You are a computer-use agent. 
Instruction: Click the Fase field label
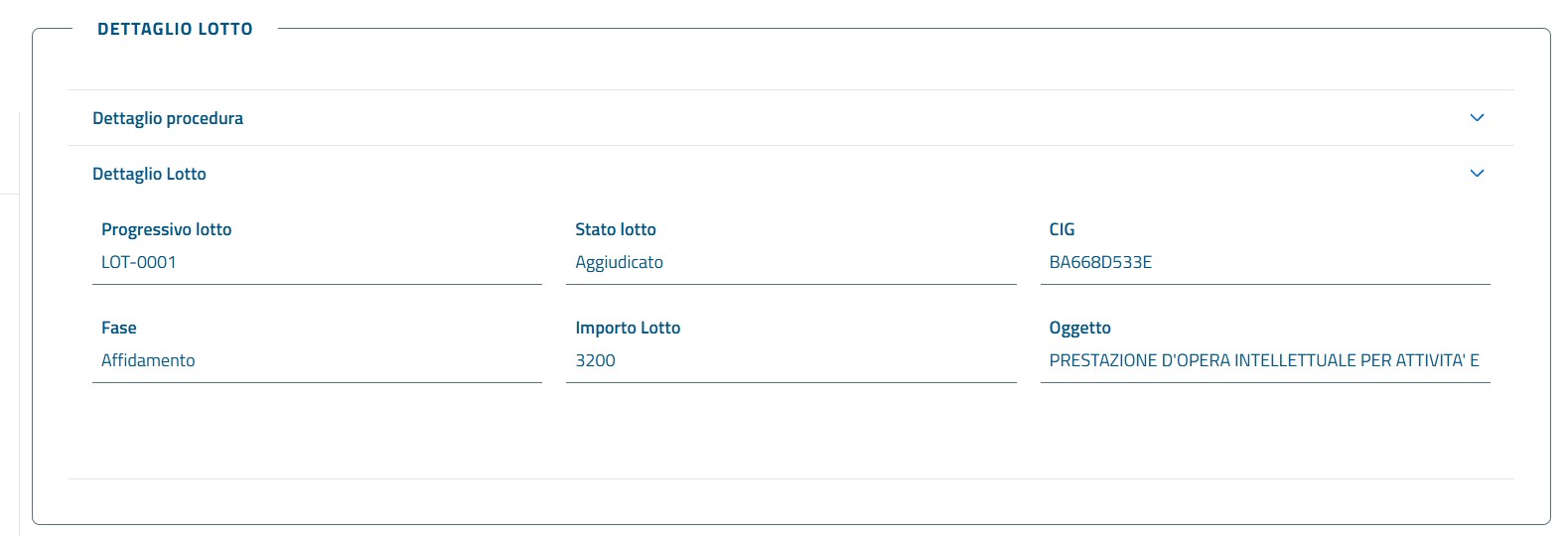coord(119,328)
